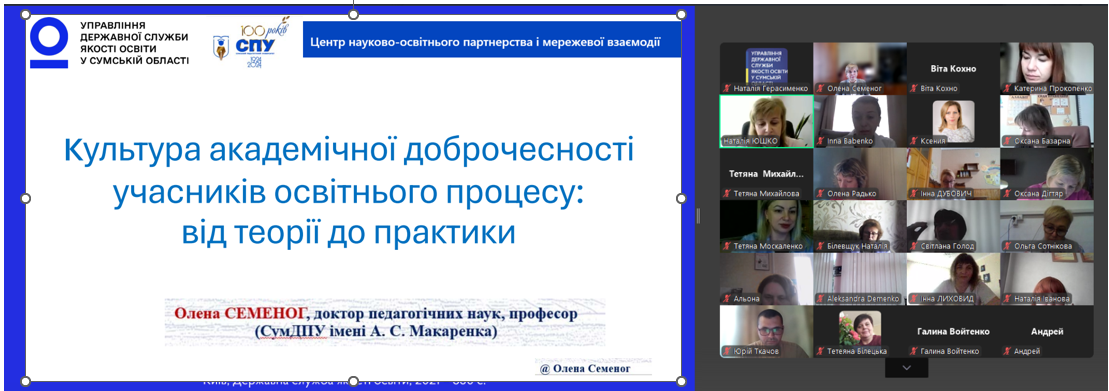
Task: Click the muted mic icon for Галина Войтенко
Action: (x=913, y=351)
